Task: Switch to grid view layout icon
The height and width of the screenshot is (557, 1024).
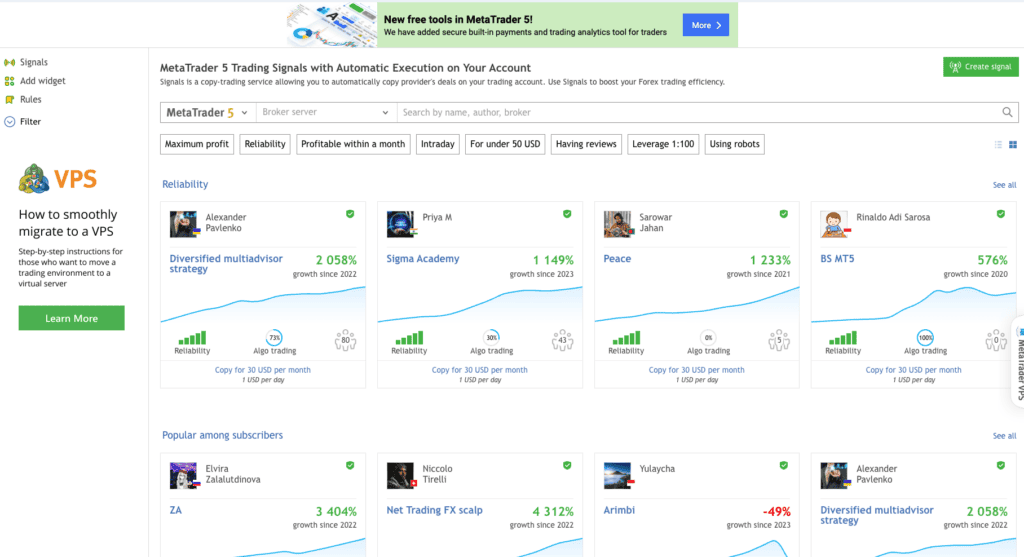Action: tap(1013, 144)
